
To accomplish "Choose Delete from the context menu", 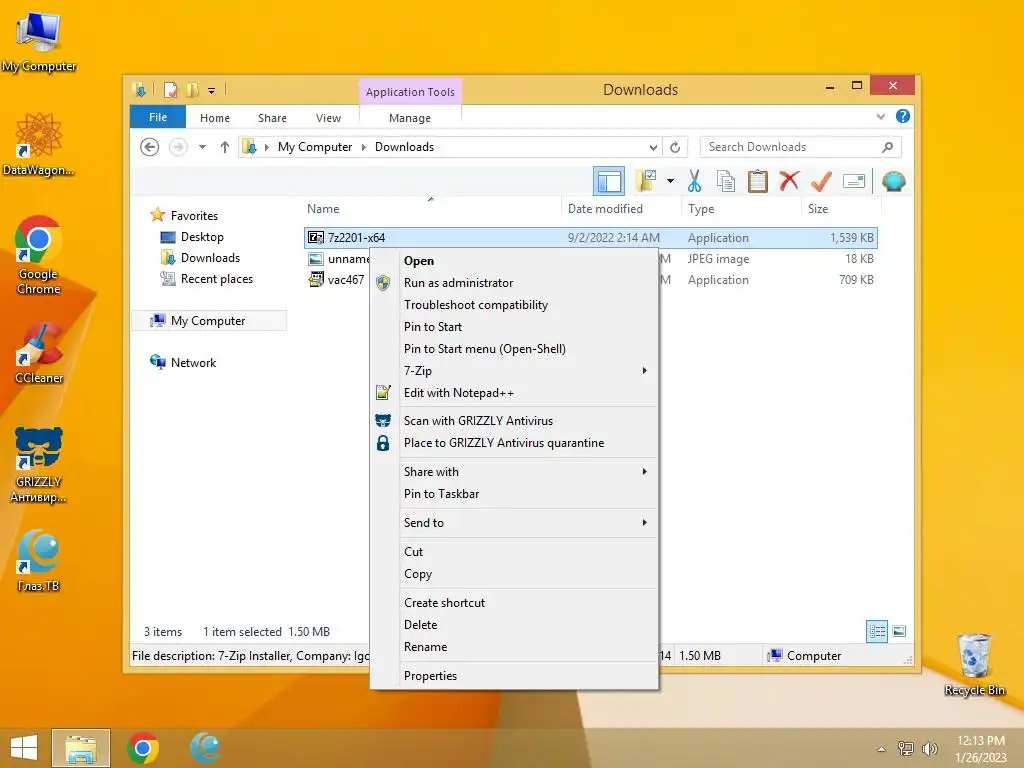I will pos(515,625).
